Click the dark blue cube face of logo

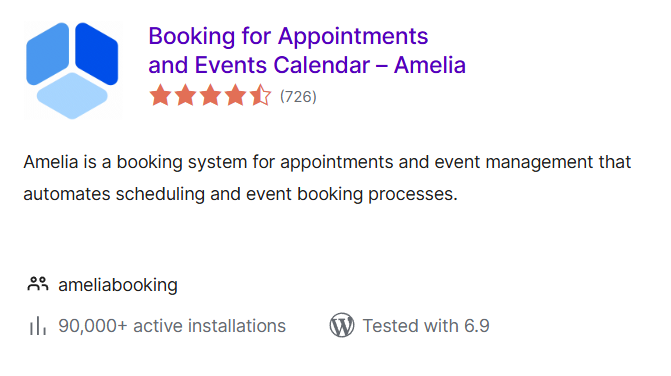(97, 54)
